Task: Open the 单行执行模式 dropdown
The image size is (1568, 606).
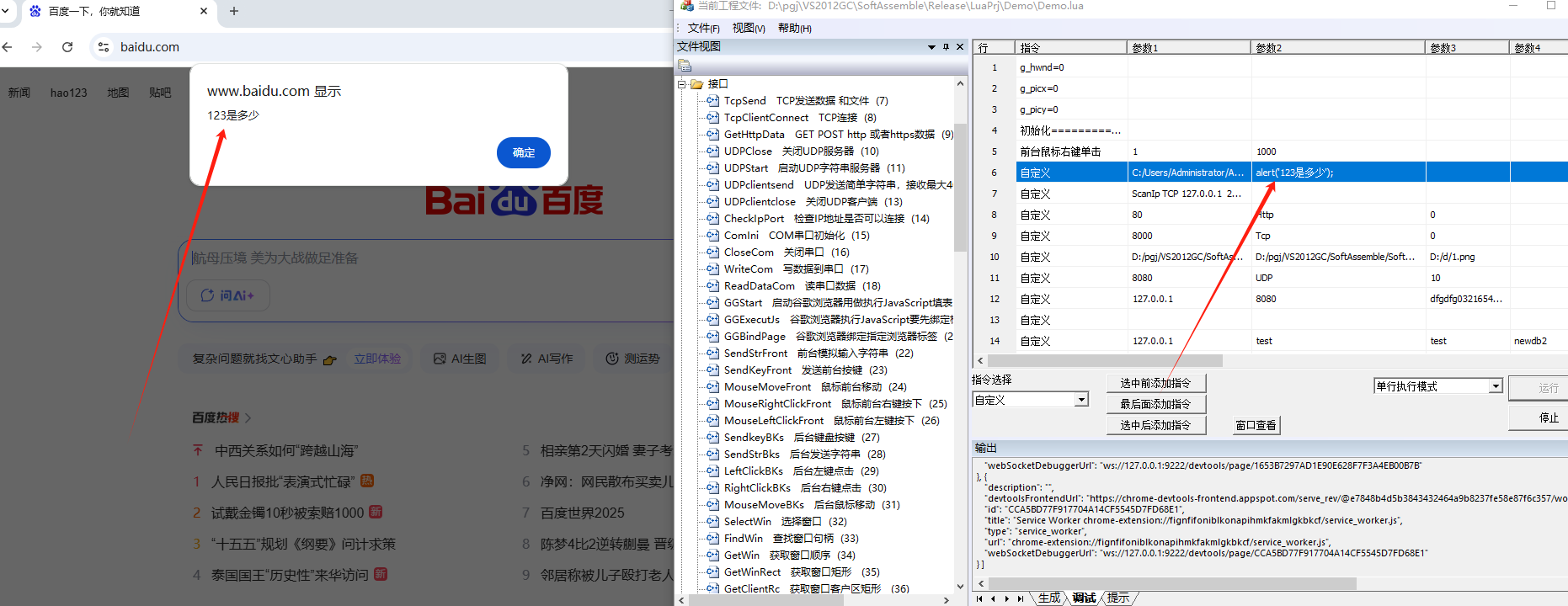Action: click(1496, 386)
